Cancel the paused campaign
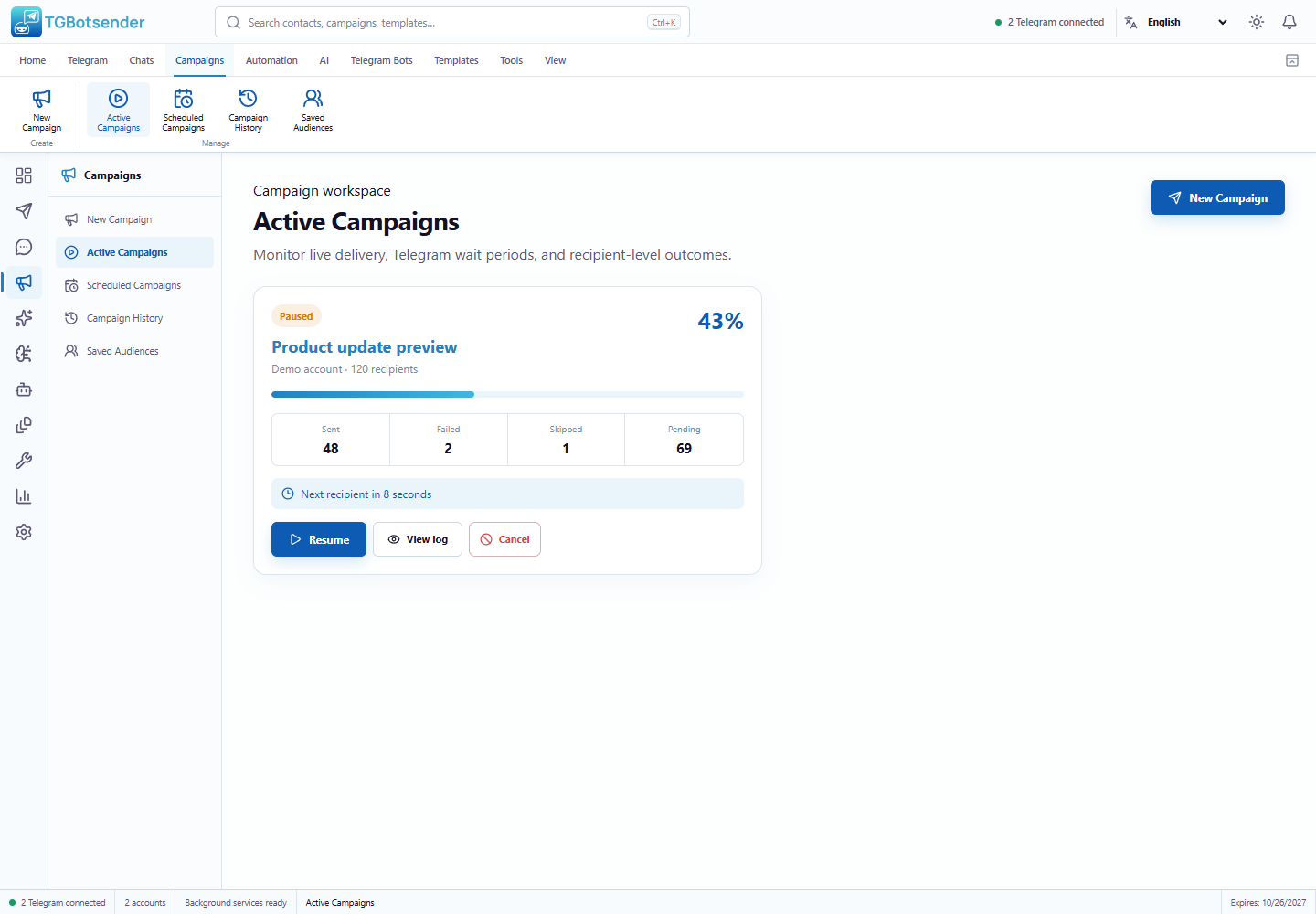Viewport: 1316px width, 914px height. tap(504, 539)
